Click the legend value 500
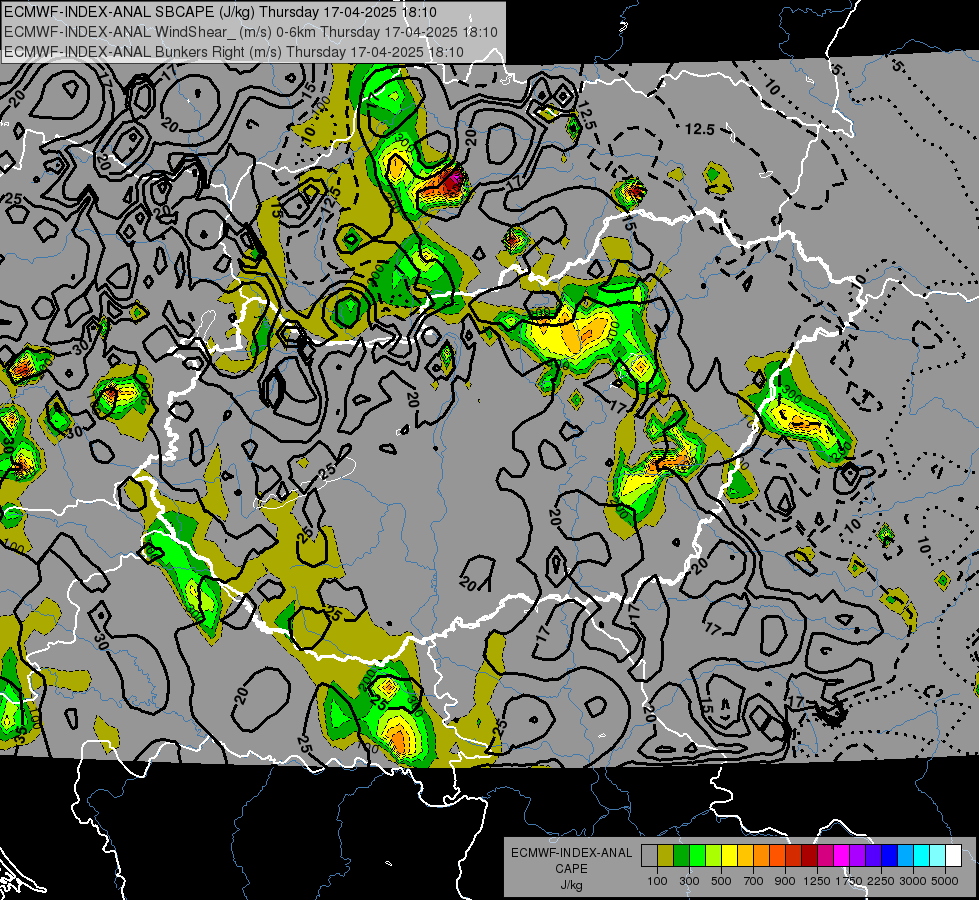The width and height of the screenshot is (979, 900). [x=721, y=881]
